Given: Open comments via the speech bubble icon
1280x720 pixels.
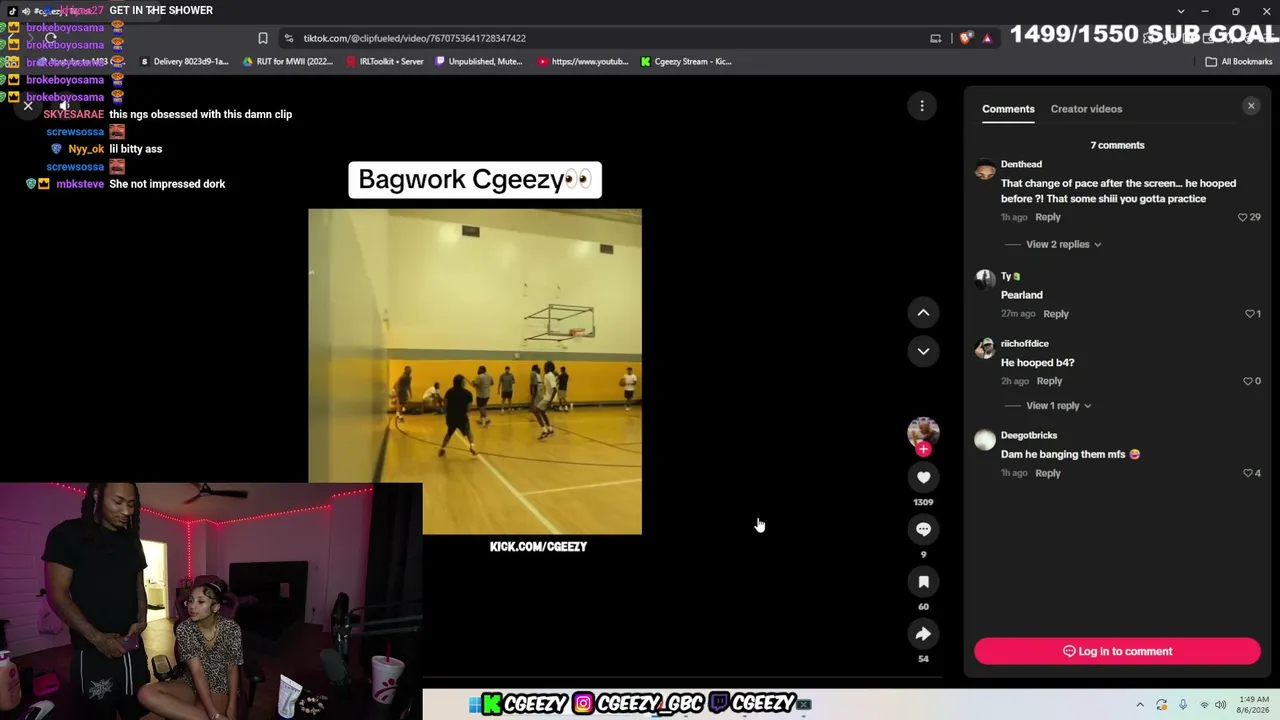Looking at the screenshot, I should (x=923, y=529).
